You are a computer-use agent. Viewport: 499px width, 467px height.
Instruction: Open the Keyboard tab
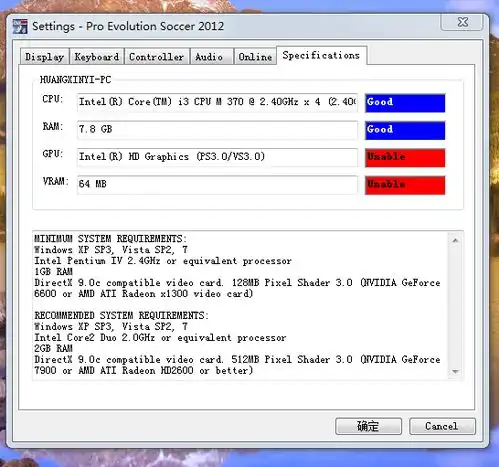click(97, 57)
